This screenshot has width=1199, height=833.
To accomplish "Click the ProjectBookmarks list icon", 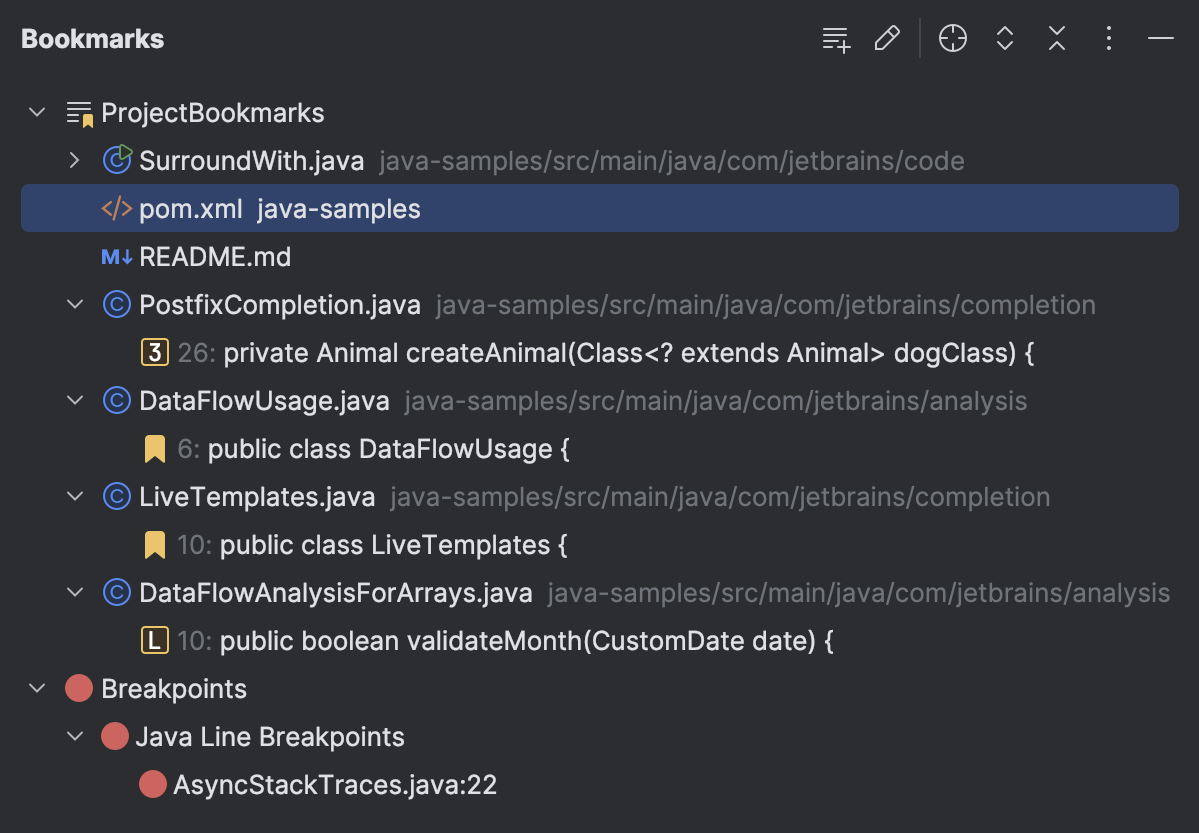I will 78,112.
